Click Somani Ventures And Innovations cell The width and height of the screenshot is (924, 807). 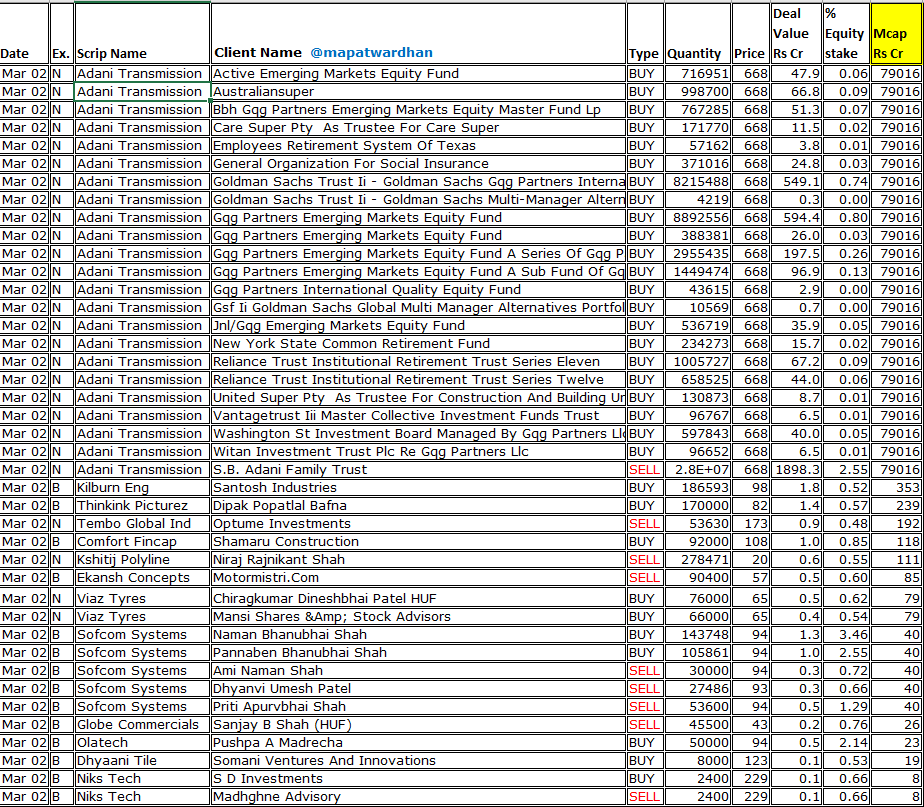(x=418, y=760)
